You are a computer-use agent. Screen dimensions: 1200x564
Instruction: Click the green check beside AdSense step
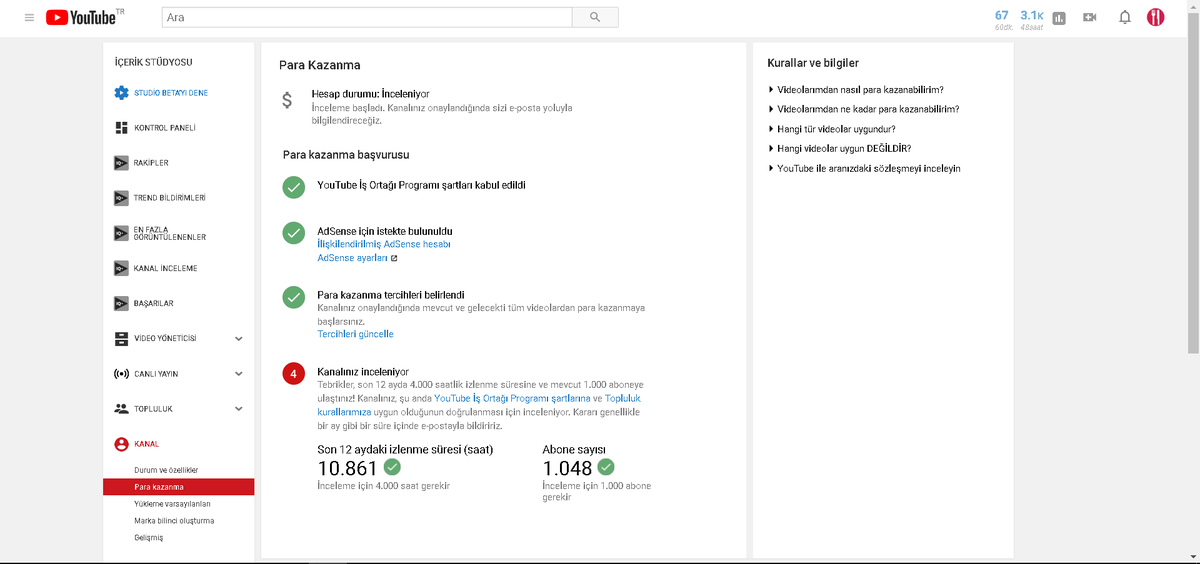293,232
